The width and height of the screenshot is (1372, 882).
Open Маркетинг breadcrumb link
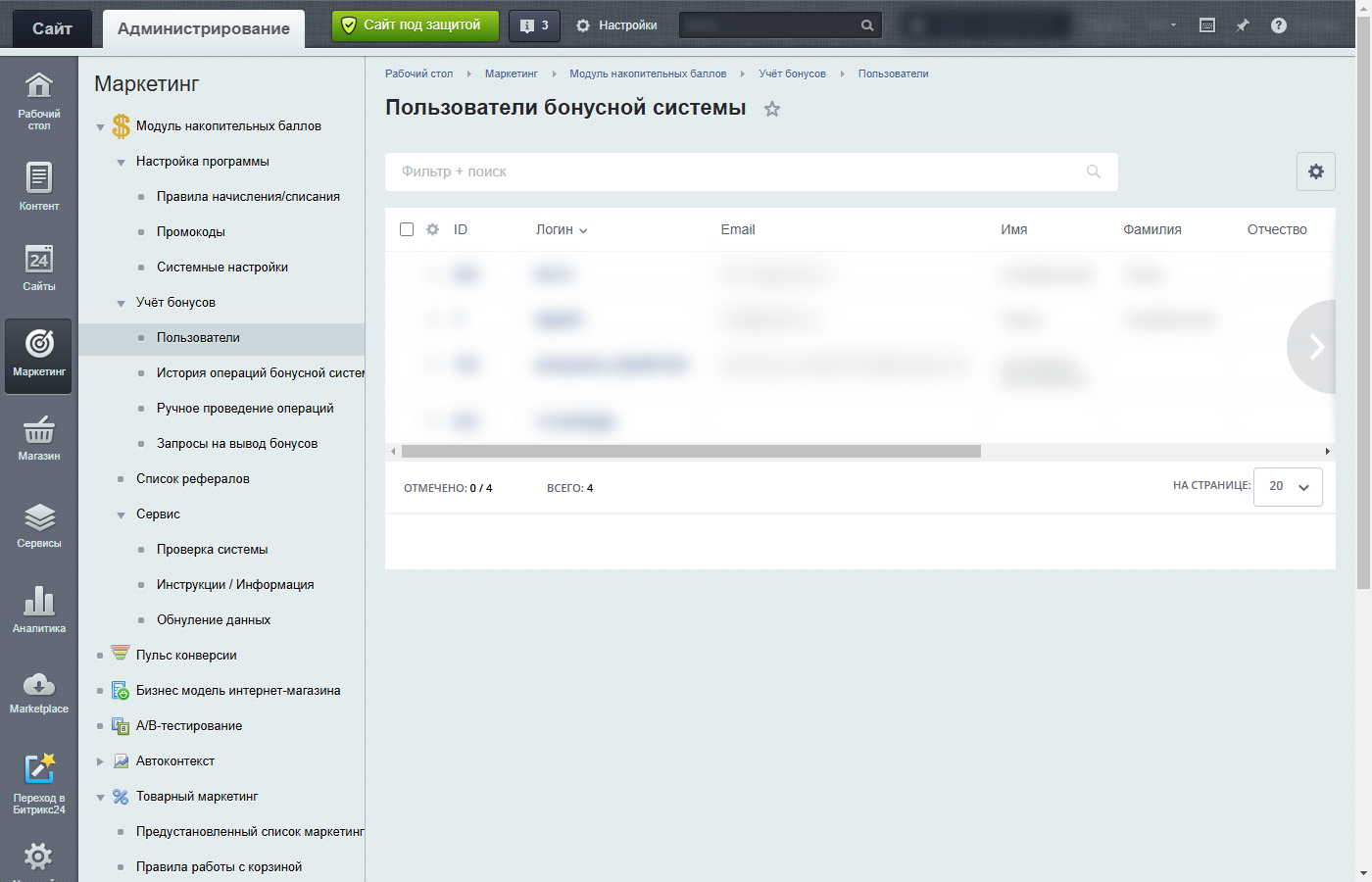coord(512,73)
